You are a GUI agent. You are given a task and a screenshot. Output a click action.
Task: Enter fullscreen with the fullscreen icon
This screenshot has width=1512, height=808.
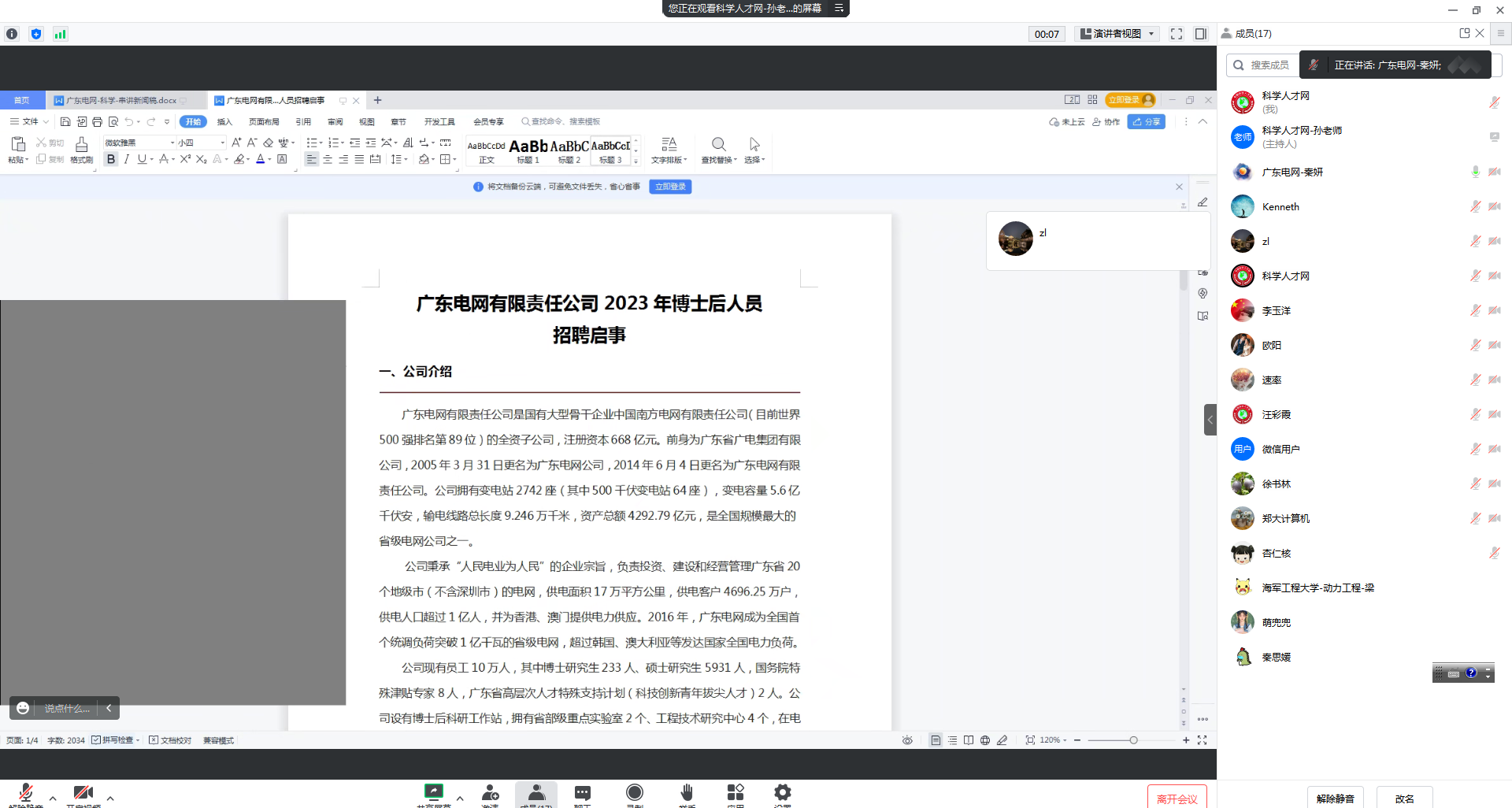(1177, 34)
